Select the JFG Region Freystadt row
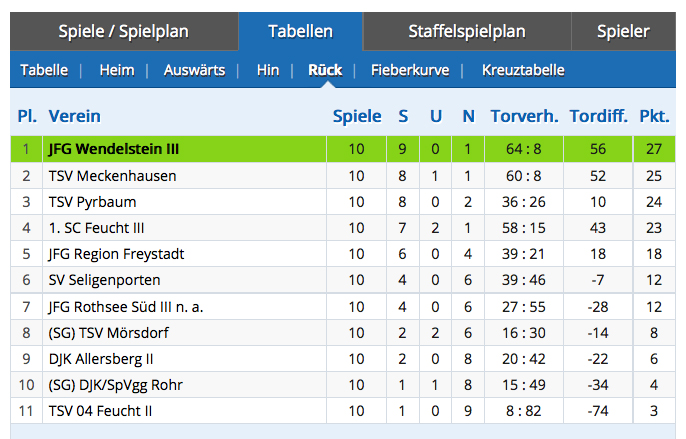Viewport: 686px width, 439px height. point(116,254)
